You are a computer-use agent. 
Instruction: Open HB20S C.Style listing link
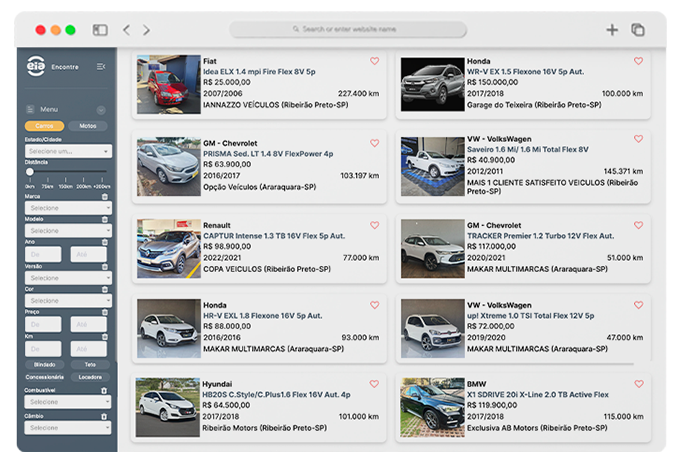coord(276,395)
